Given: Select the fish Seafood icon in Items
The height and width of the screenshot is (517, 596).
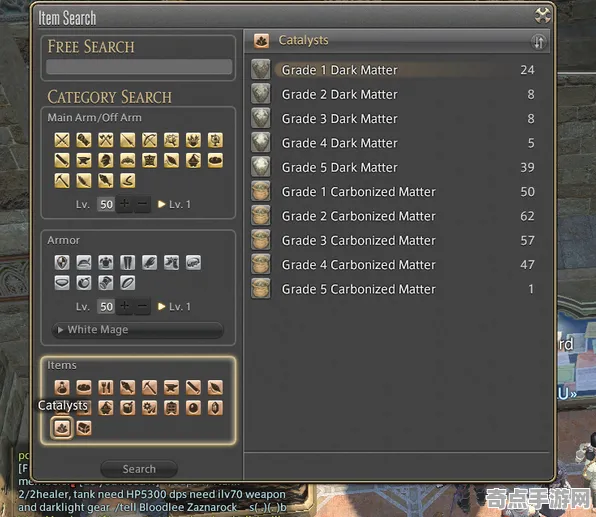Looking at the screenshot, I should click(x=128, y=387).
